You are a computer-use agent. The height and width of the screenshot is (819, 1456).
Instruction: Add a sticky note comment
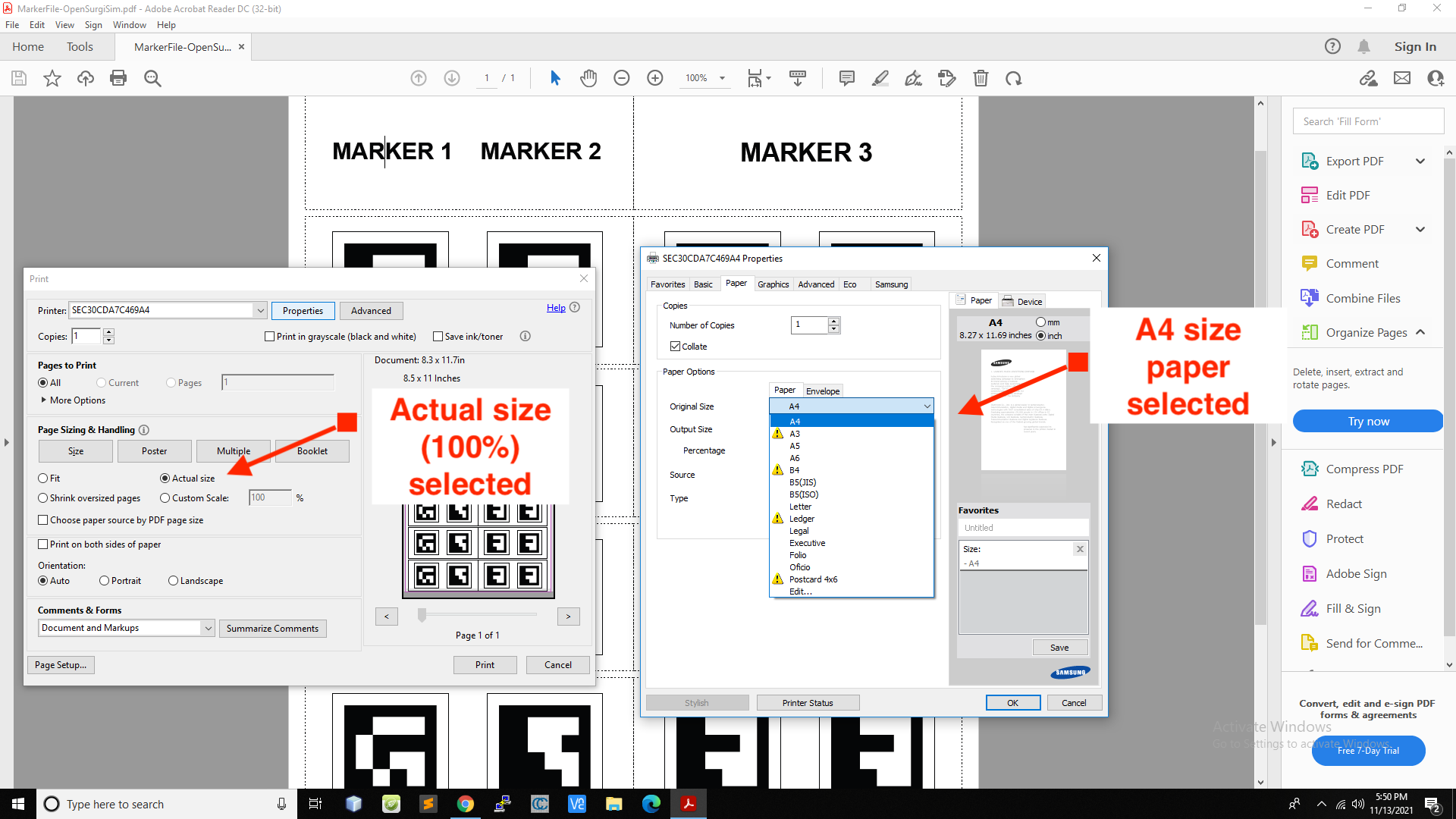point(847,78)
